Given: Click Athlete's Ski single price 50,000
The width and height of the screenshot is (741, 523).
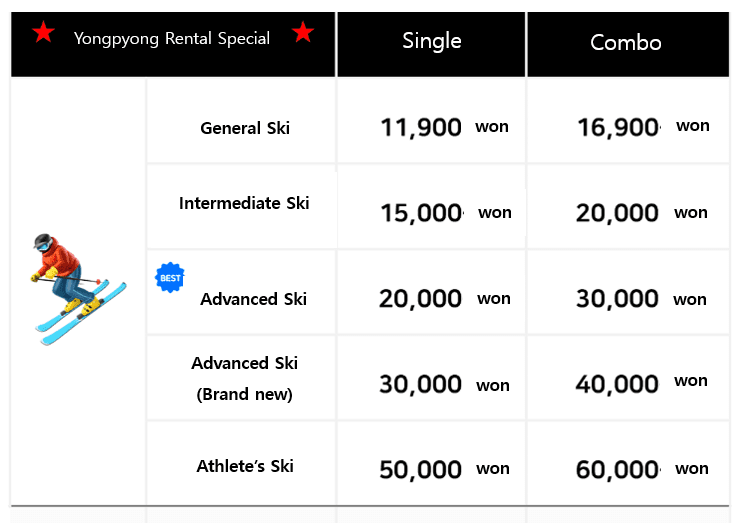Looking at the screenshot, I should click(420, 469).
